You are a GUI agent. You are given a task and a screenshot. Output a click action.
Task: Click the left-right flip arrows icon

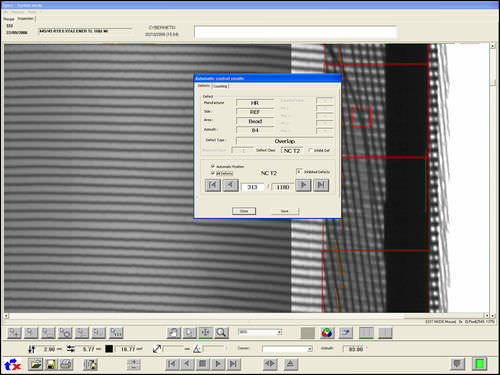coord(270,364)
